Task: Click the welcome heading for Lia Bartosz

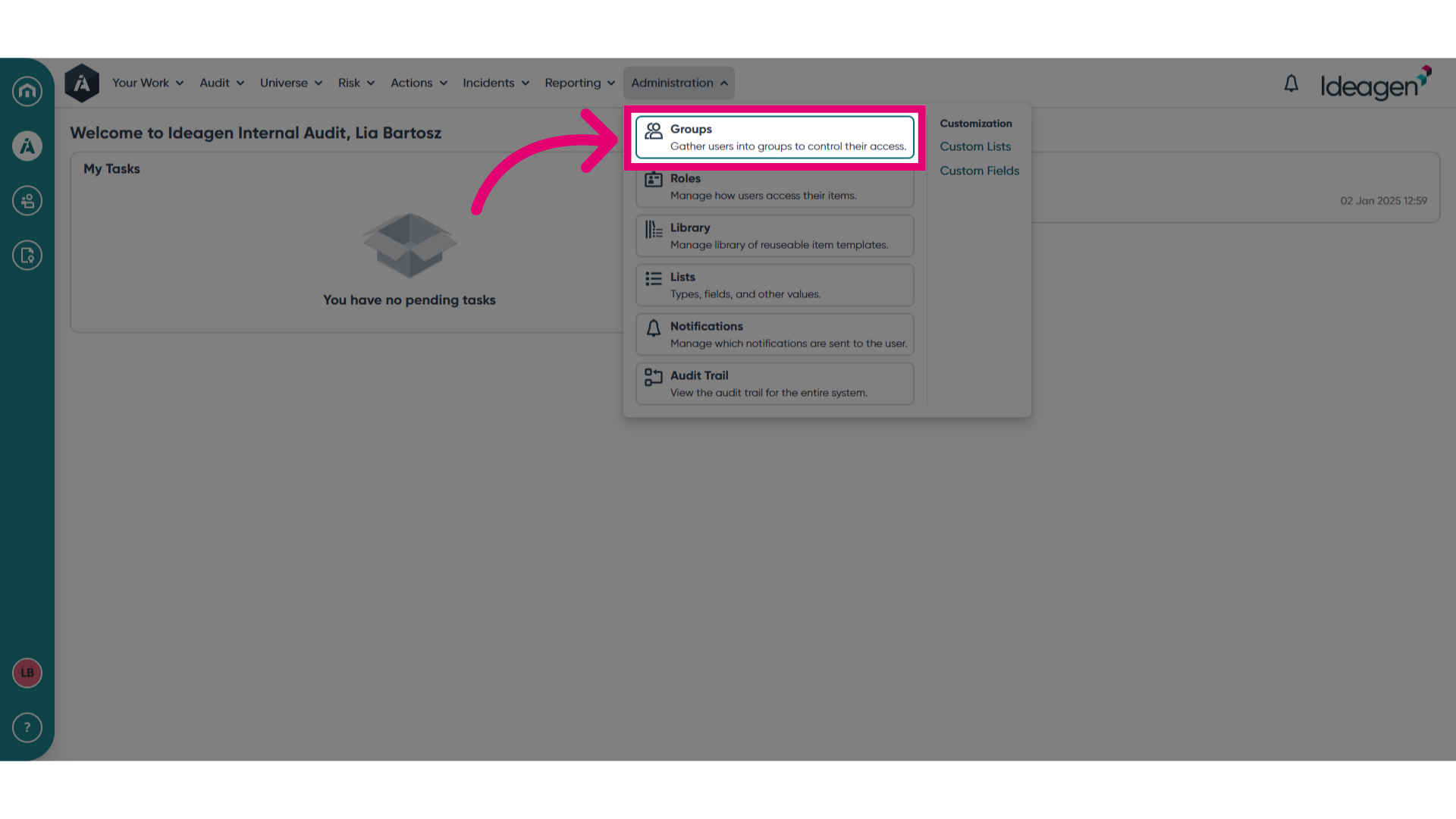Action: (x=256, y=133)
